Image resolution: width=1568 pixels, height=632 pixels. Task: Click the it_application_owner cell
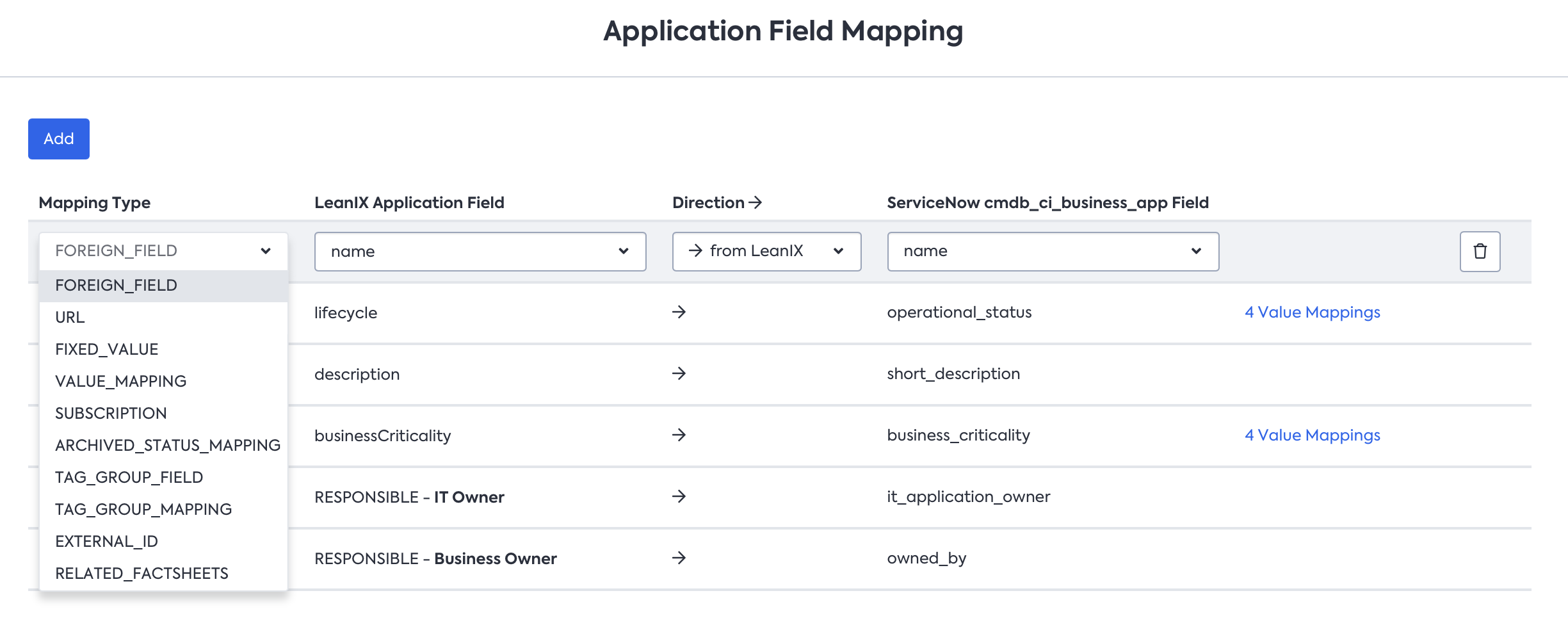point(968,497)
